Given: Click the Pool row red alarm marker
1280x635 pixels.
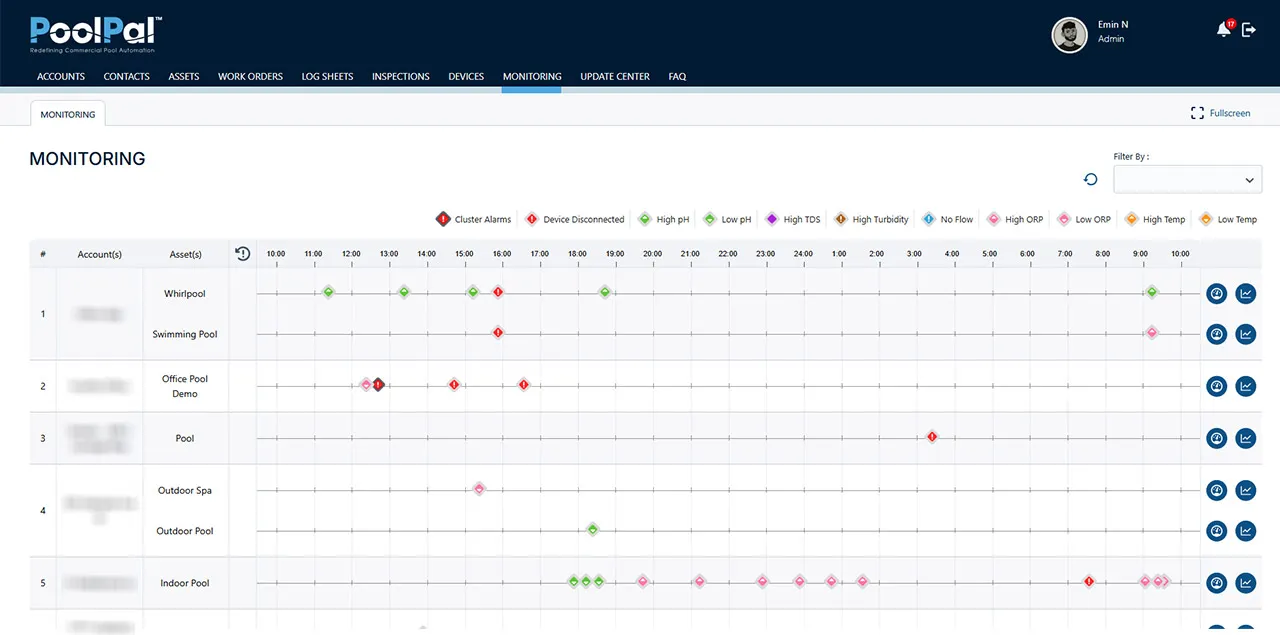Looking at the screenshot, I should 932,437.
